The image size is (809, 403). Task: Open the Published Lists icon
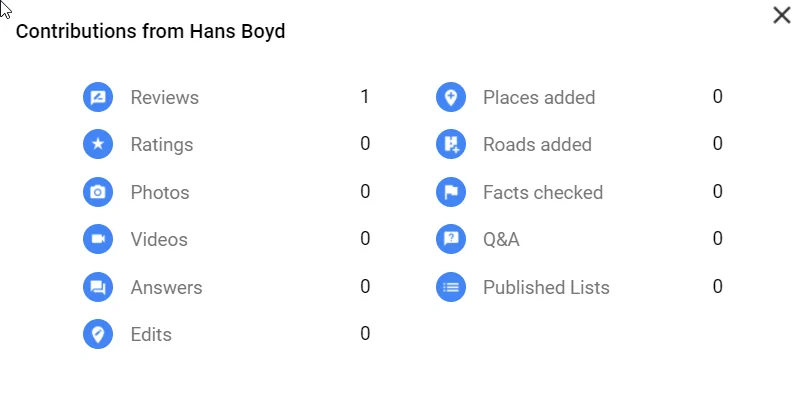click(x=451, y=287)
